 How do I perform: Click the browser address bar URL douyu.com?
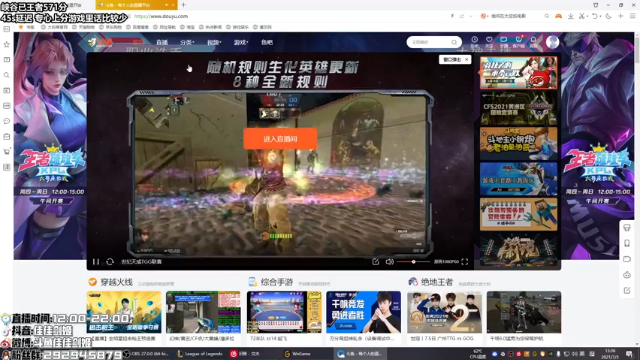coord(161,16)
